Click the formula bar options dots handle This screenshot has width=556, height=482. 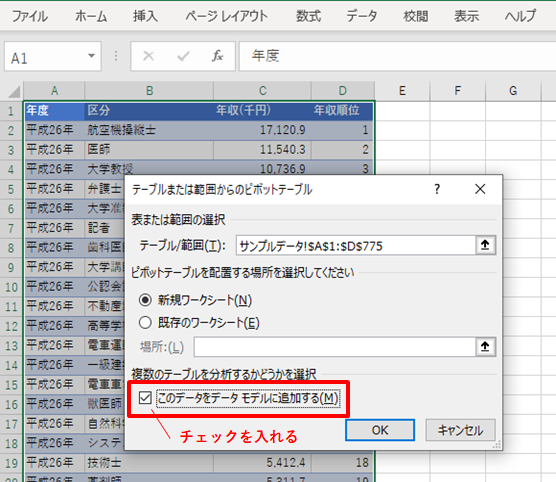pos(116,56)
